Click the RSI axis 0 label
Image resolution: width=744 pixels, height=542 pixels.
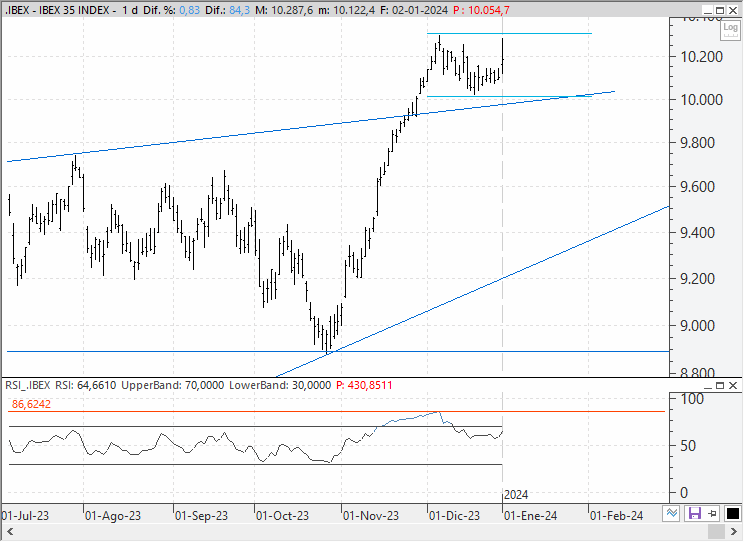[684, 493]
